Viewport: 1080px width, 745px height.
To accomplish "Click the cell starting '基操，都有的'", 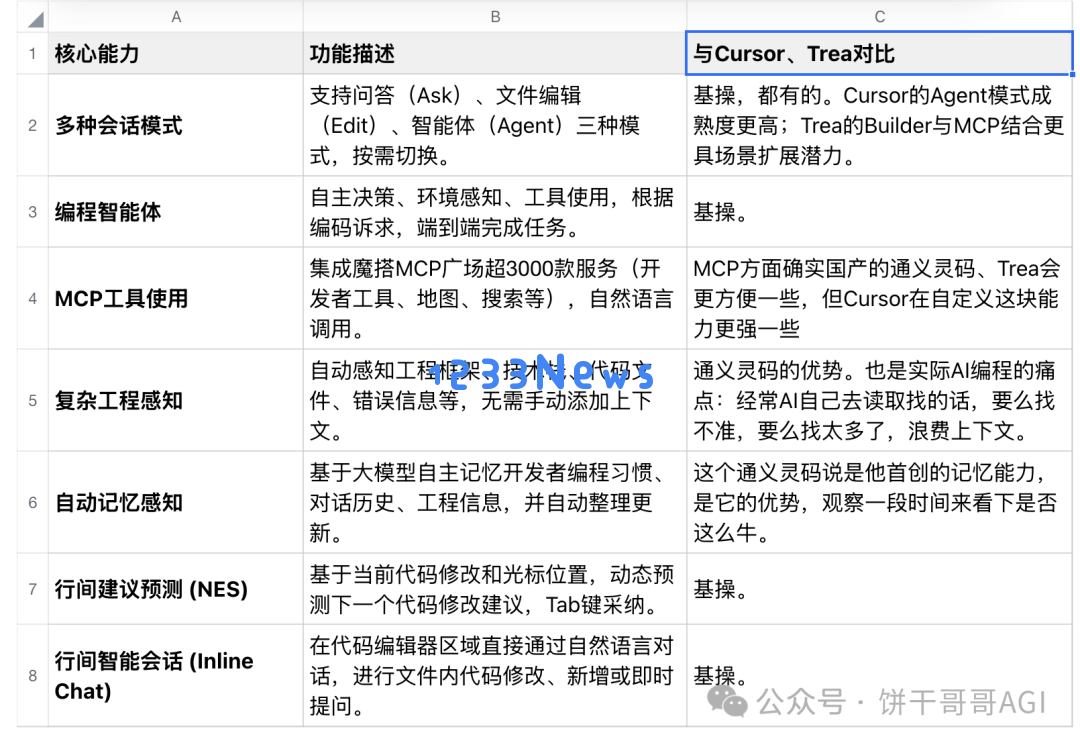I will pyautogui.click(x=880, y=125).
